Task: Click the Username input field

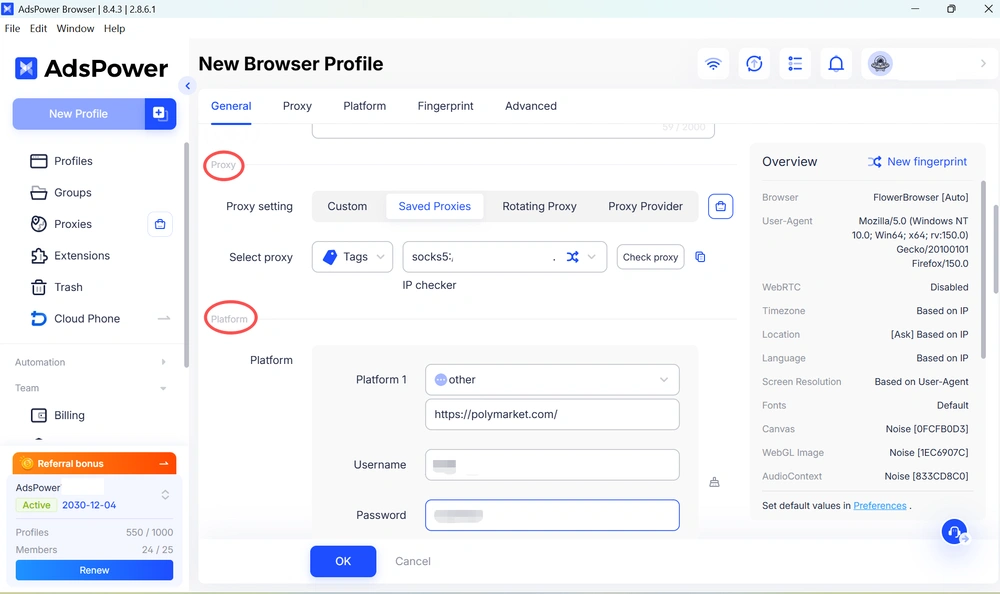Action: point(552,465)
